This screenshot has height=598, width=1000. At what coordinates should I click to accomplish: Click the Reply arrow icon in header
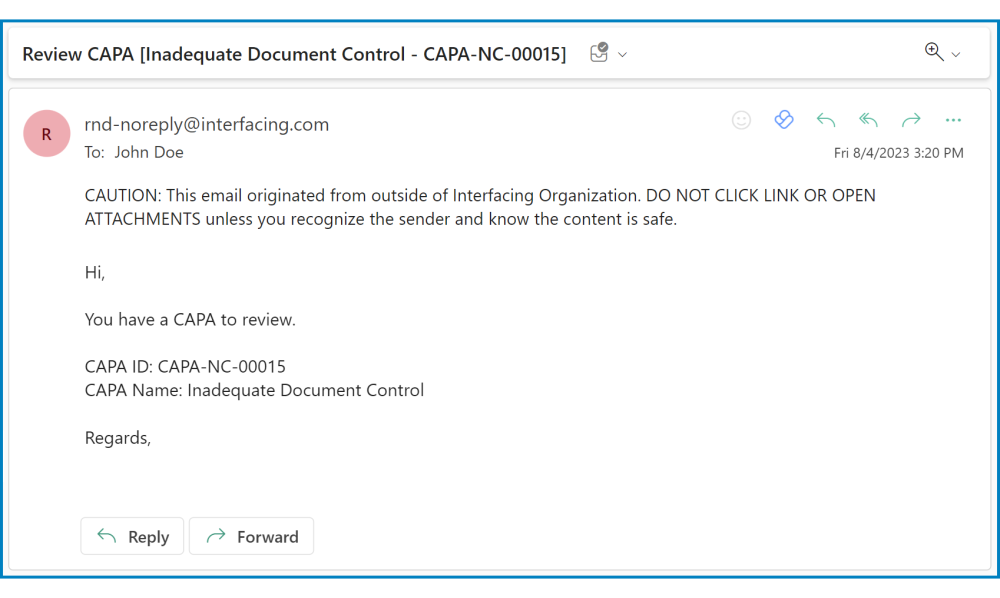826,120
